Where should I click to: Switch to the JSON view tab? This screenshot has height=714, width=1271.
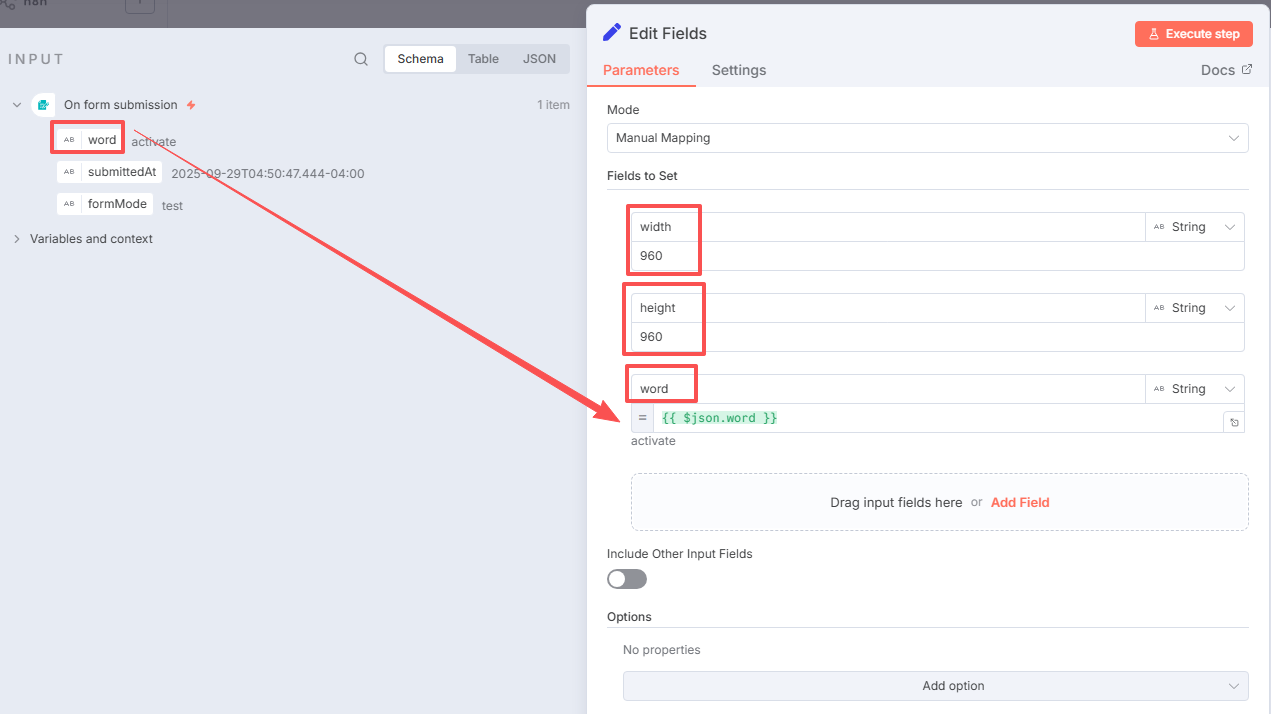click(x=539, y=59)
